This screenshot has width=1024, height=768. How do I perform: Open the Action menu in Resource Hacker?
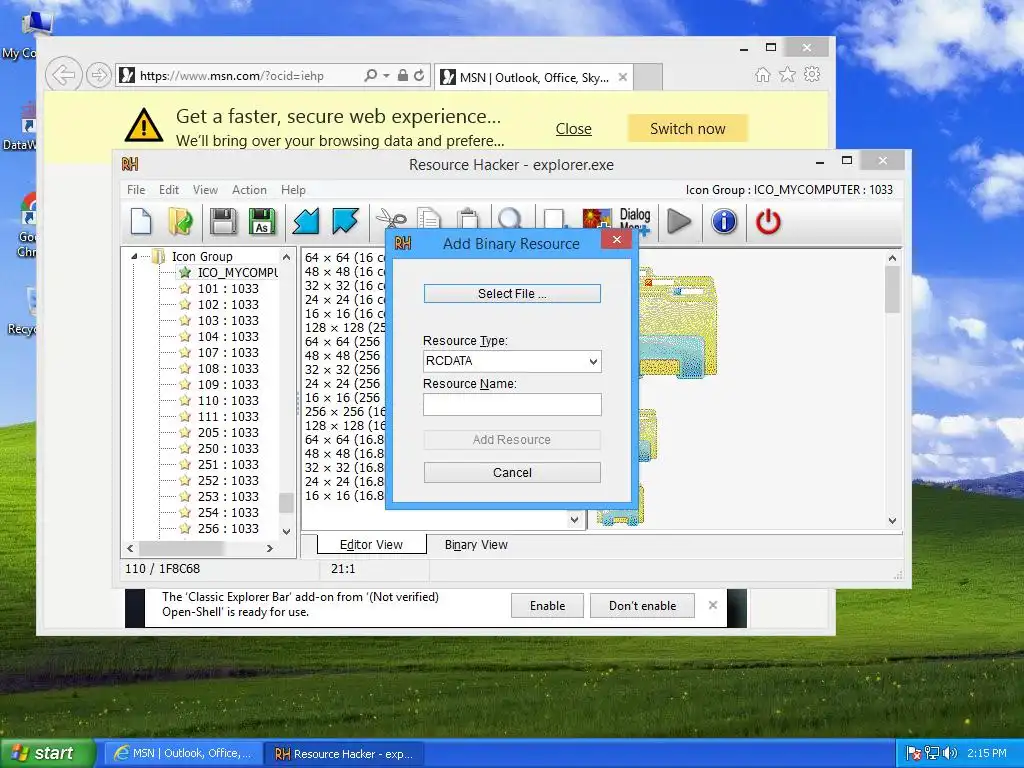[x=249, y=189]
